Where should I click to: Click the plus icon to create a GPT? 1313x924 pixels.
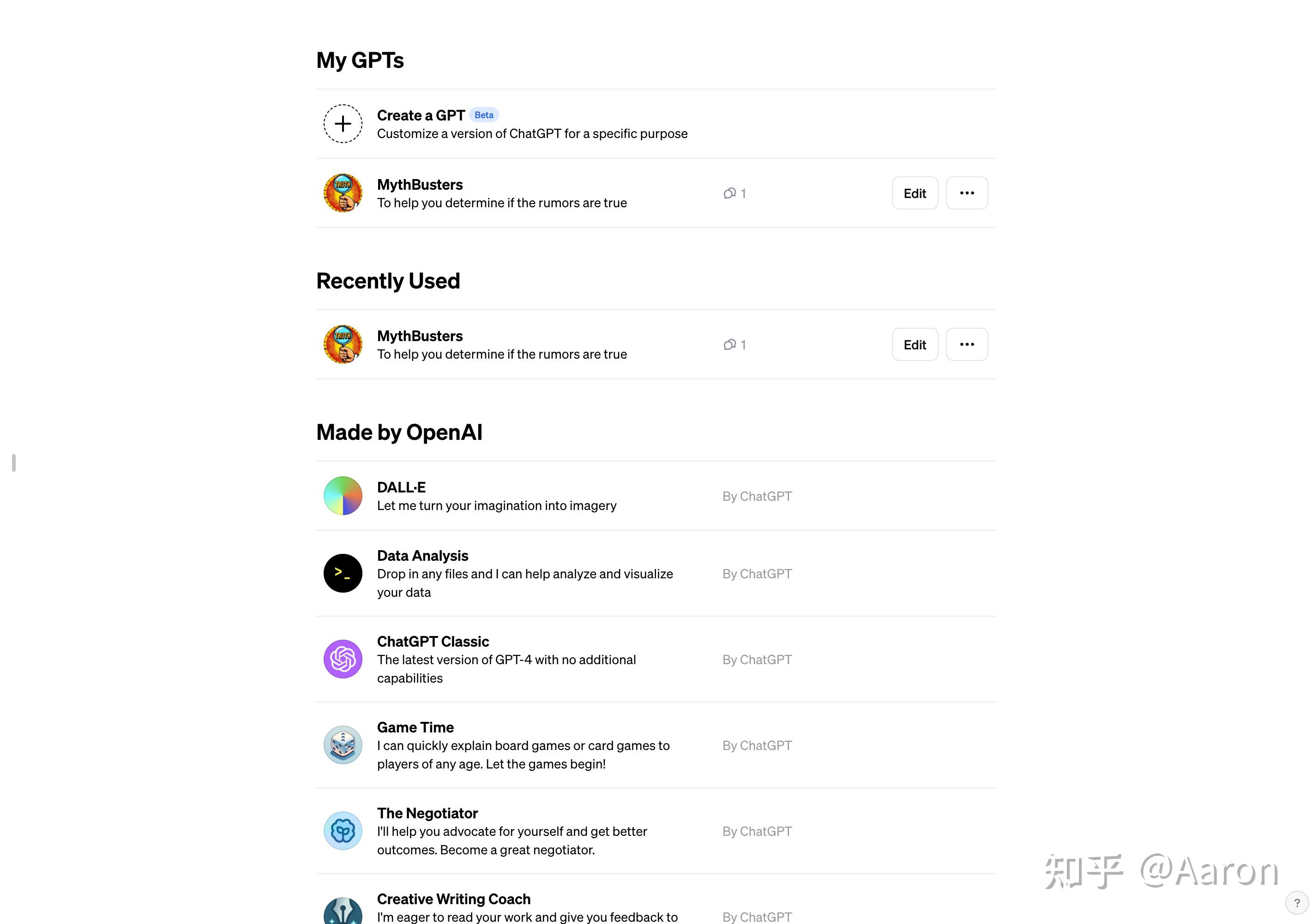pyautogui.click(x=343, y=124)
